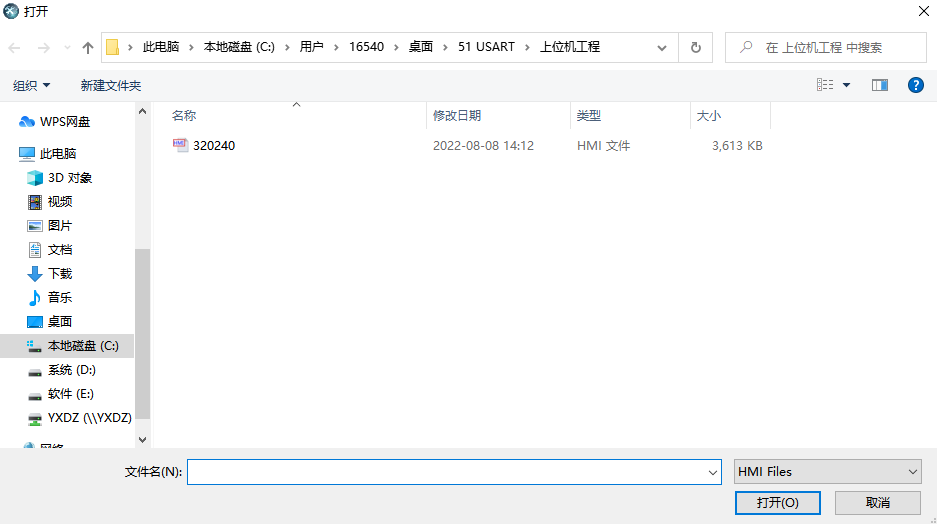Toggle the preview pane
This screenshot has height=524, width=937.
click(x=880, y=85)
